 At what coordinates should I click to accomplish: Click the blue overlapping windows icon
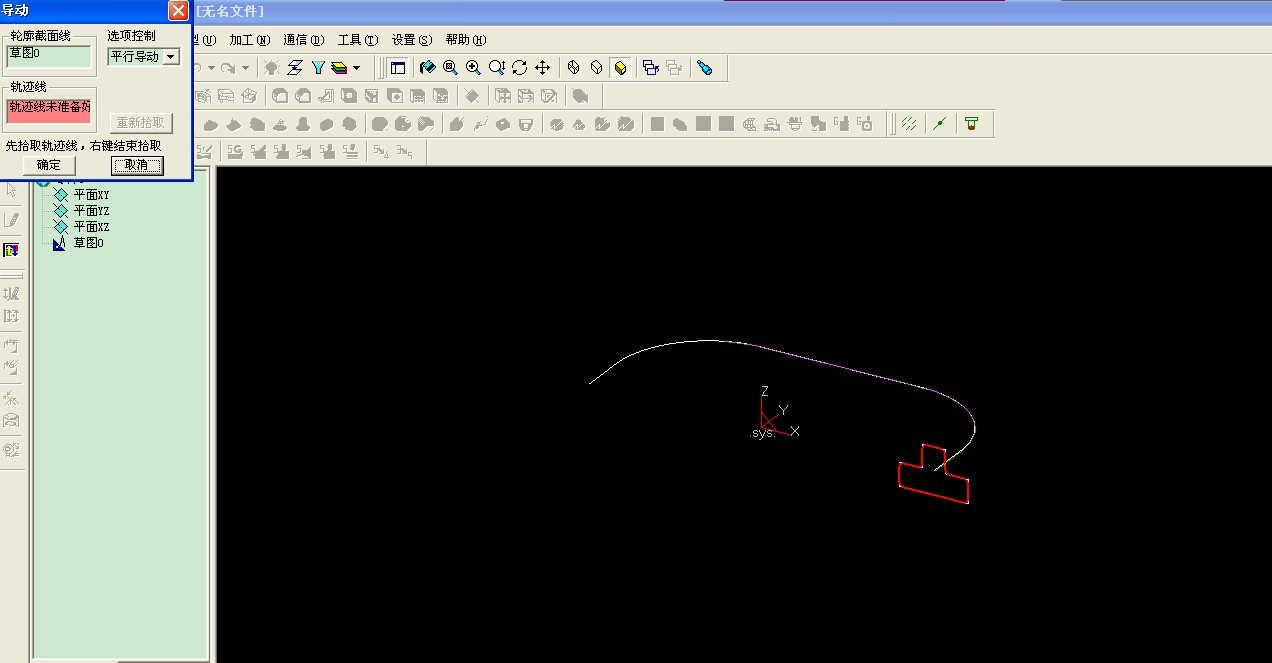(x=651, y=68)
